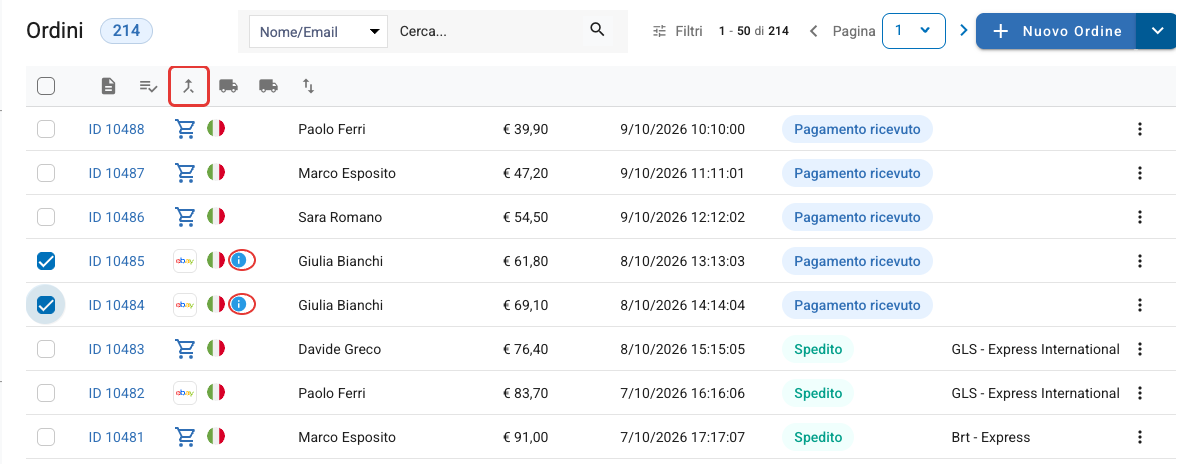Select the checkbox for order ID 10488
Screen dimensions: 1182x464
pyautogui.click(x=46, y=130)
